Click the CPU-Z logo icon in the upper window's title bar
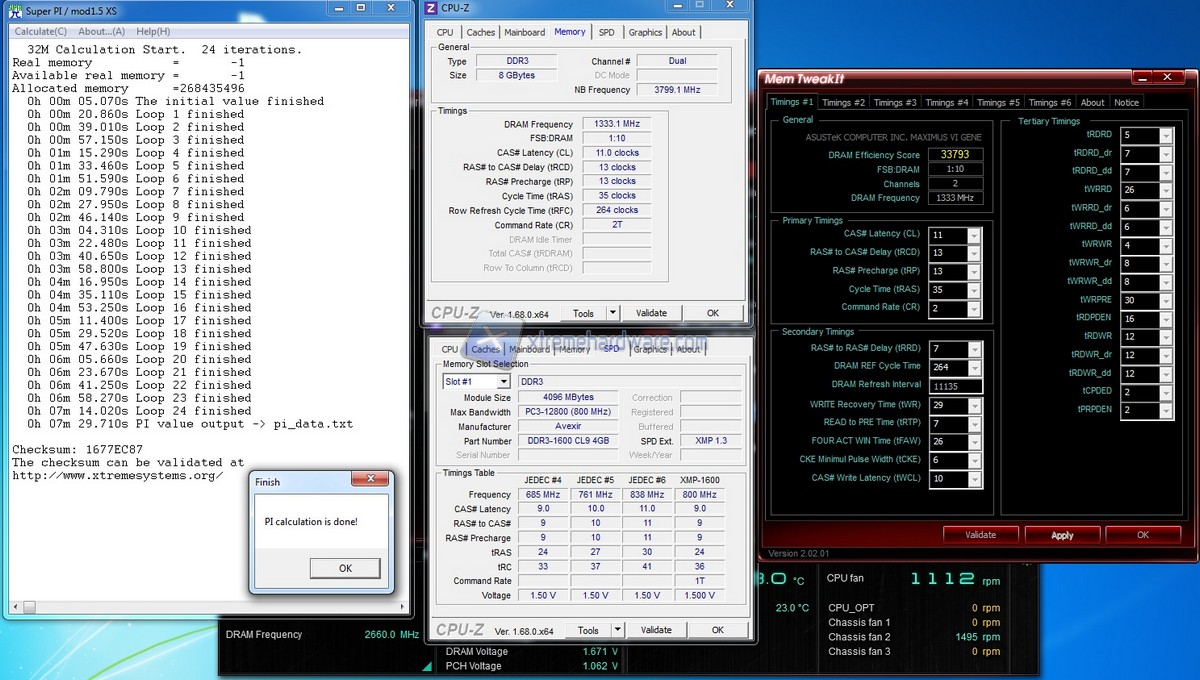Viewport: 1200px width, 680px height. [x=431, y=8]
